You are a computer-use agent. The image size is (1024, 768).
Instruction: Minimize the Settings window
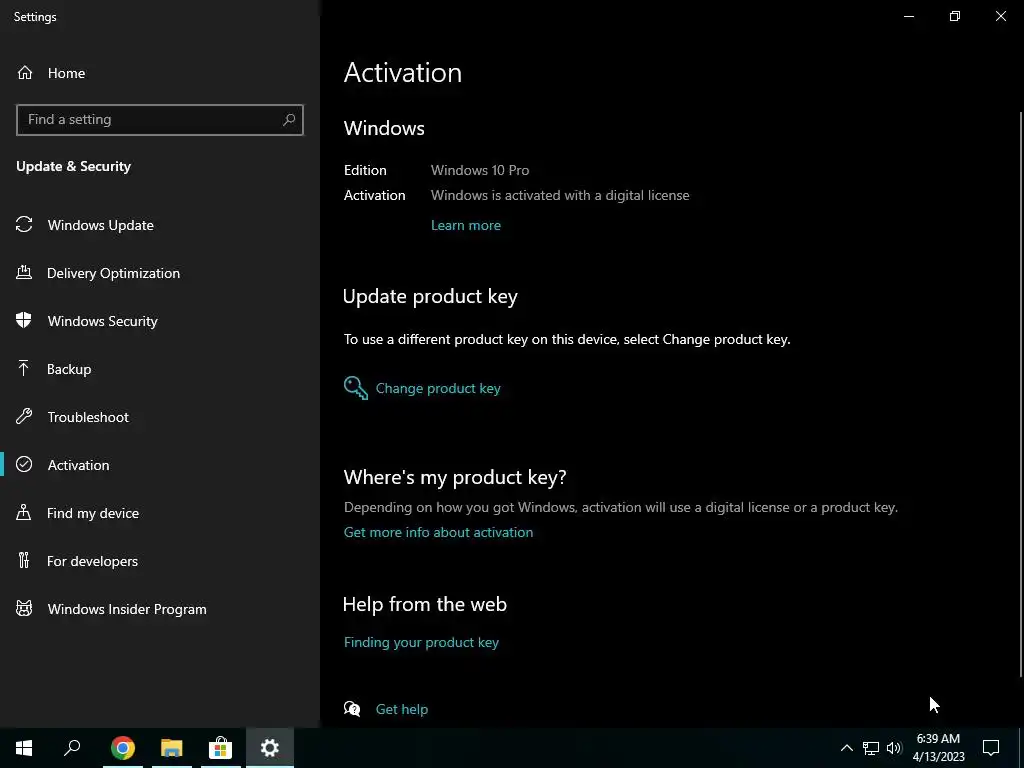click(908, 16)
